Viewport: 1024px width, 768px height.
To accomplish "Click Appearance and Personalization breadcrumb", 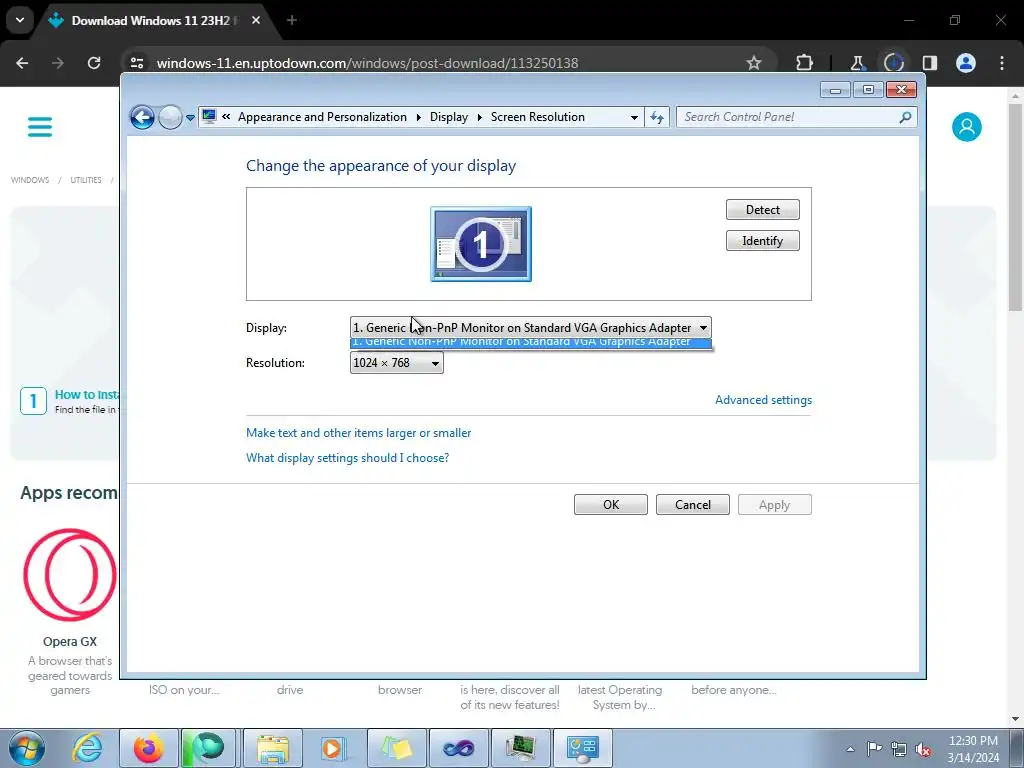I will coord(322,117).
